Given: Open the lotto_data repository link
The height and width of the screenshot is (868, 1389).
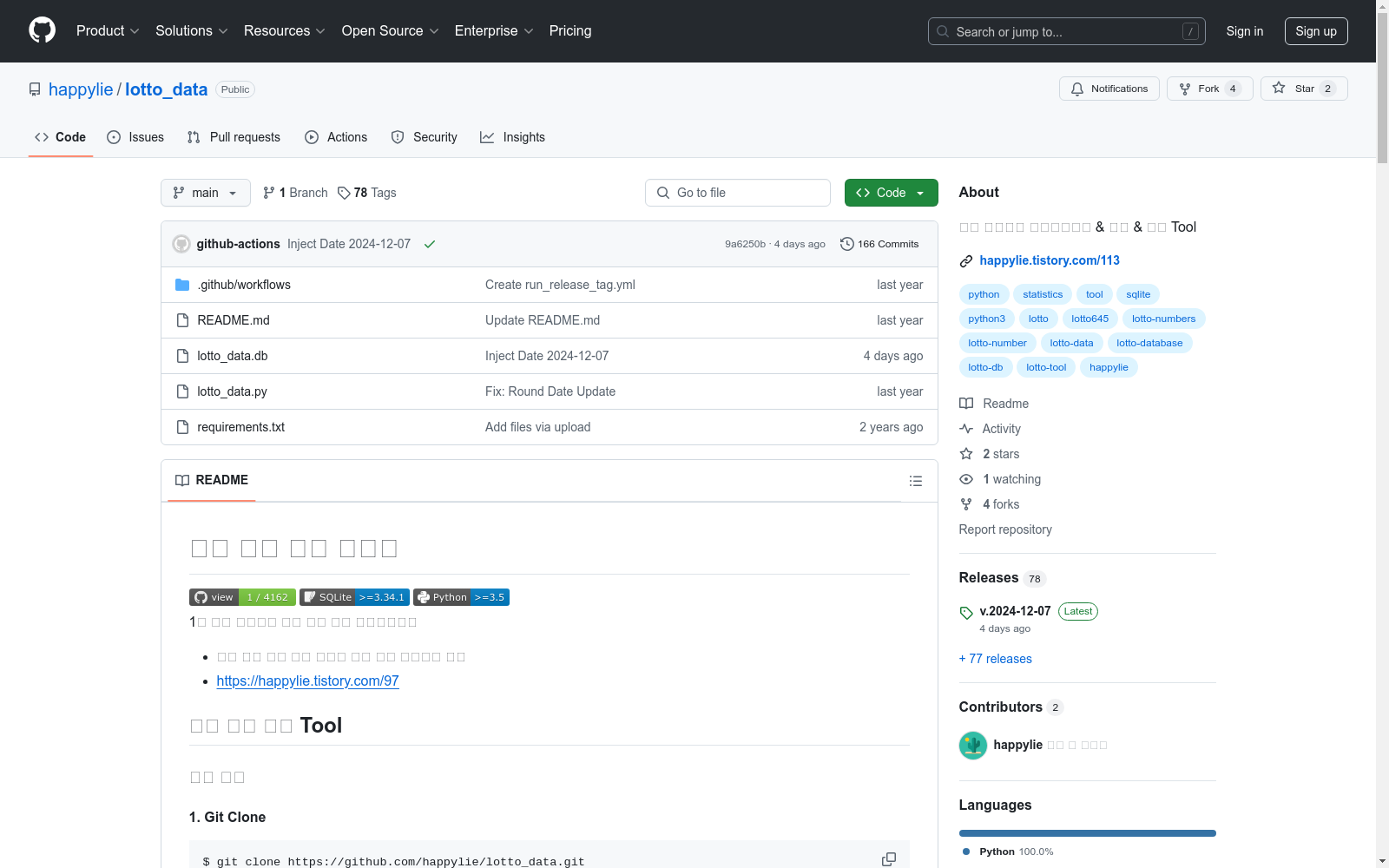Looking at the screenshot, I should (166, 89).
